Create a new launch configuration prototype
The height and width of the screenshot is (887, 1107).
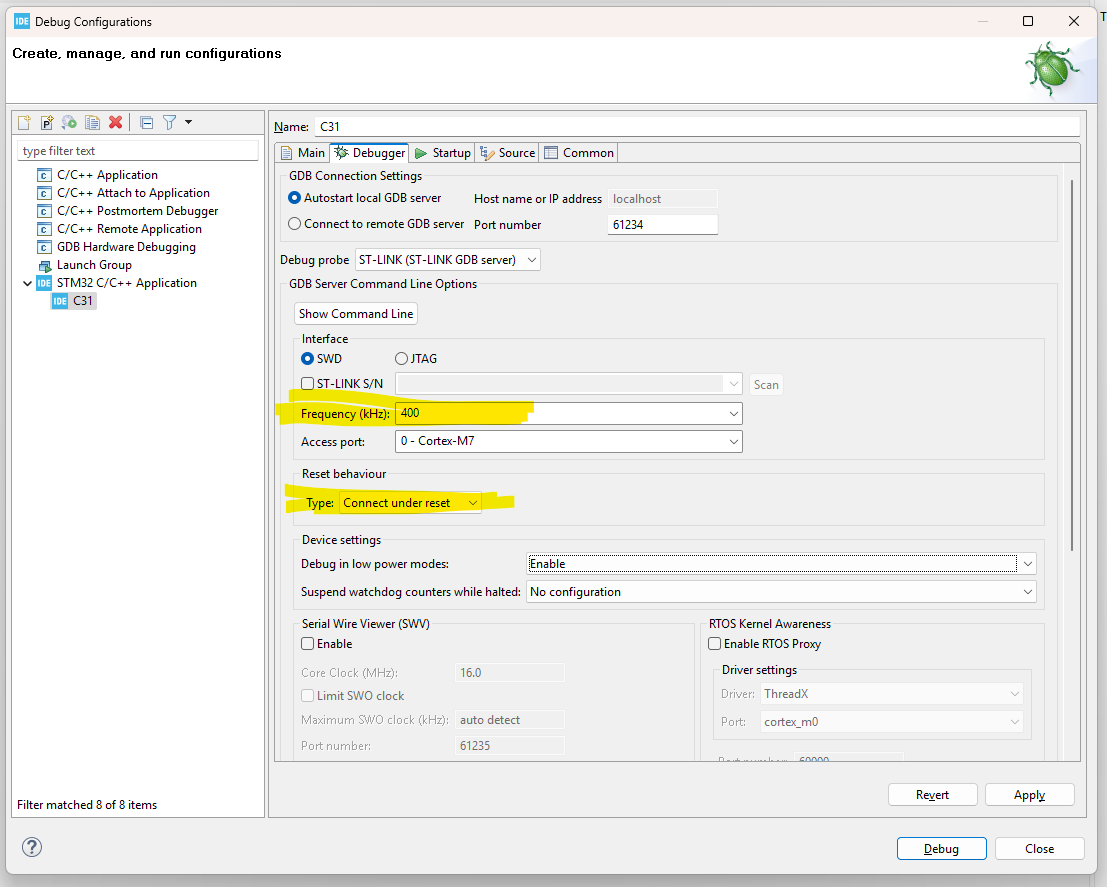(47, 122)
